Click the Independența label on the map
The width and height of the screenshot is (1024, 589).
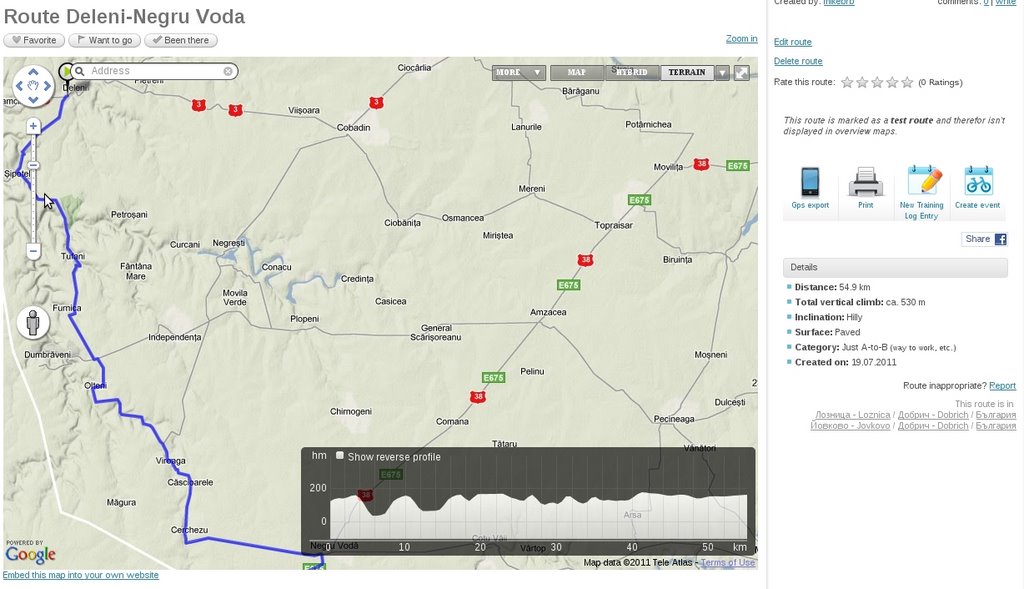[x=174, y=338]
